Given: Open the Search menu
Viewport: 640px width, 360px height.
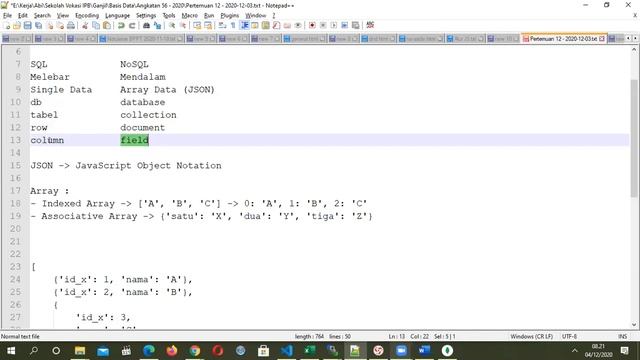Looking at the screenshot, I should 42,16.
